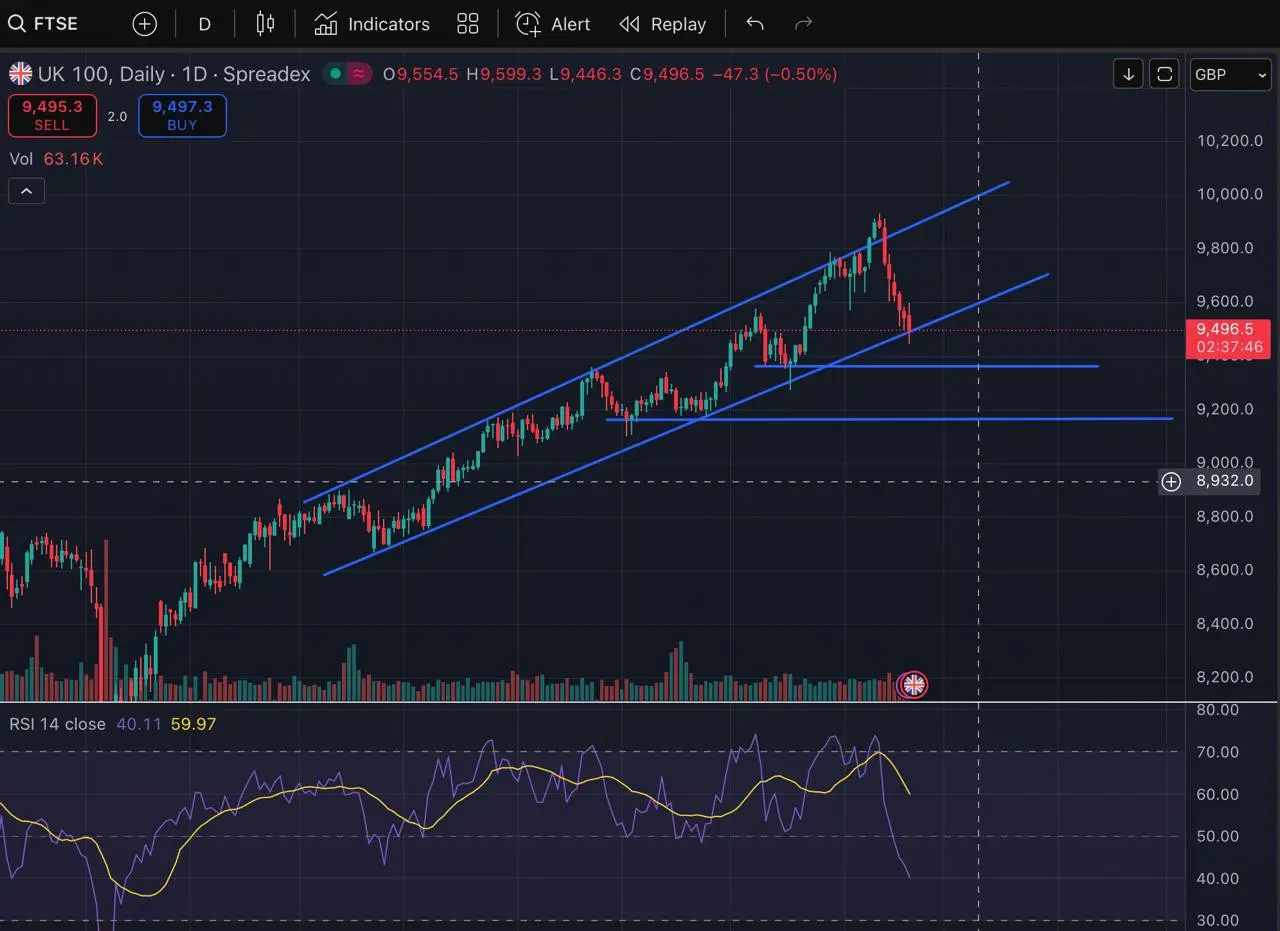Open the indicator templates grid icon
The height and width of the screenshot is (931, 1280).
(x=467, y=24)
